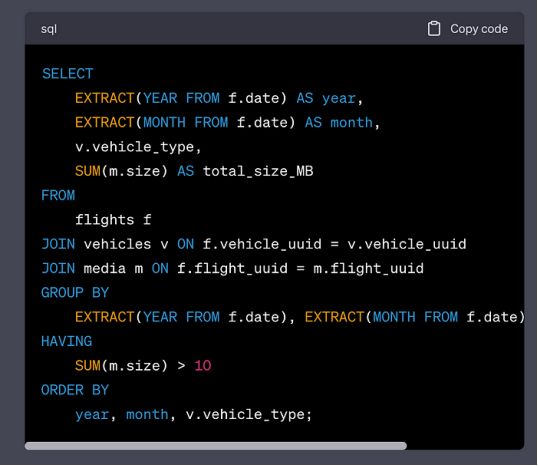538x466 pixels.
Task: Click the number 10 in HAVING clause
Action: pyautogui.click(x=203, y=366)
